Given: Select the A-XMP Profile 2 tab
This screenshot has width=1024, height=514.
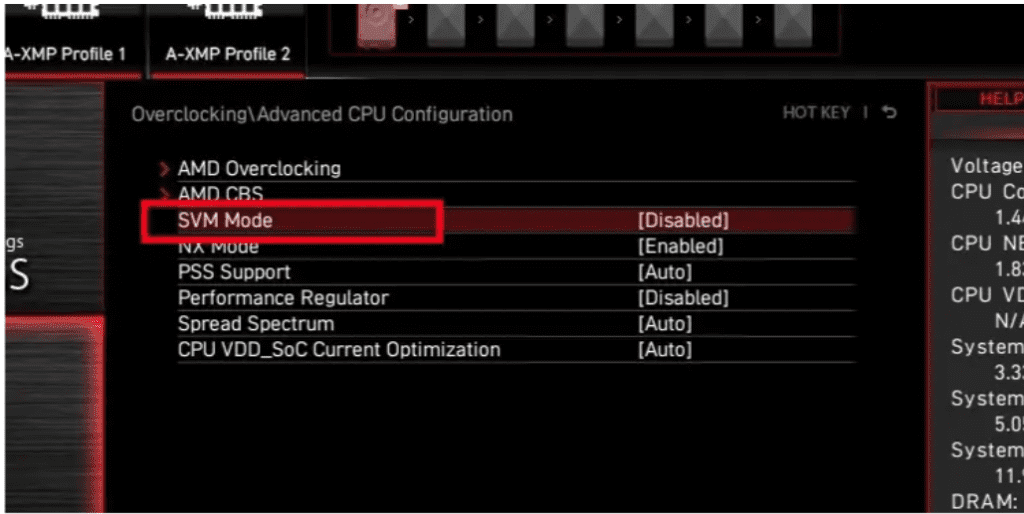Looking at the screenshot, I should [x=227, y=54].
